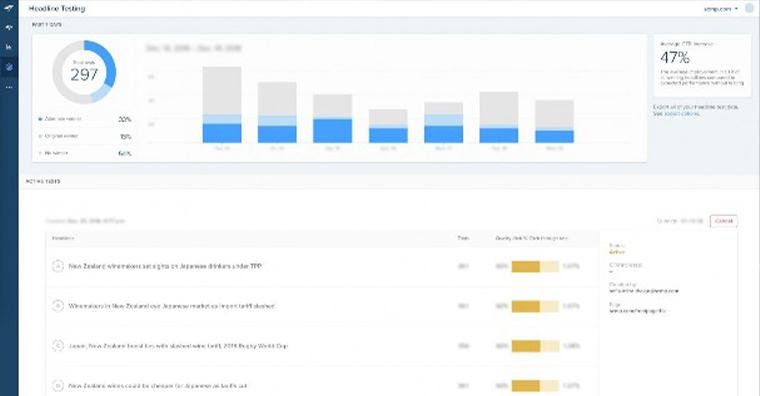Select headline B about winemakers eyeing Japanese market

pyautogui.click(x=172, y=306)
